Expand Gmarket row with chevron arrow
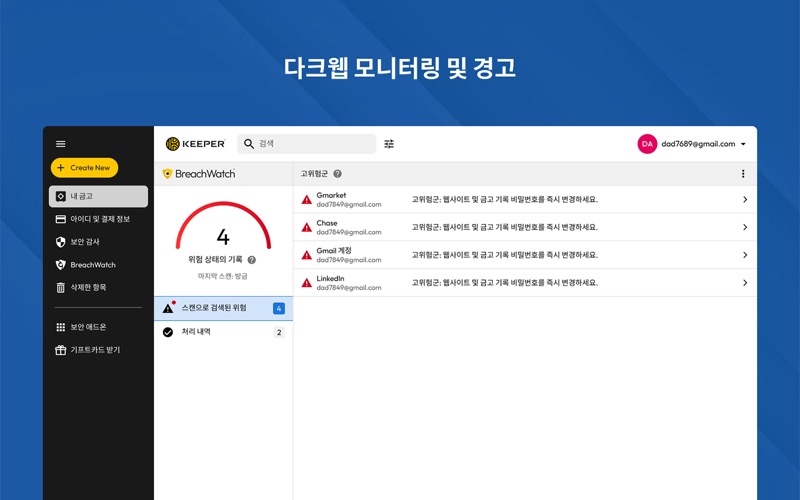Viewport: 800px width, 500px height. click(745, 199)
